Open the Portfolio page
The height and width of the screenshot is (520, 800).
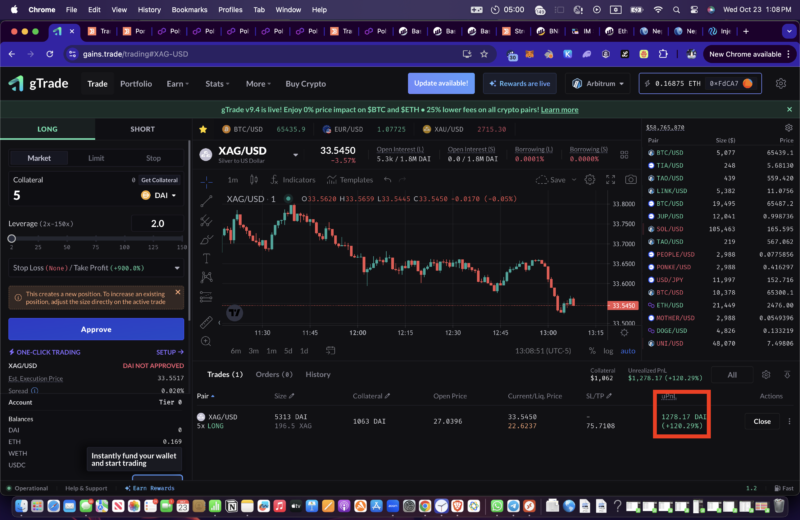(136, 84)
